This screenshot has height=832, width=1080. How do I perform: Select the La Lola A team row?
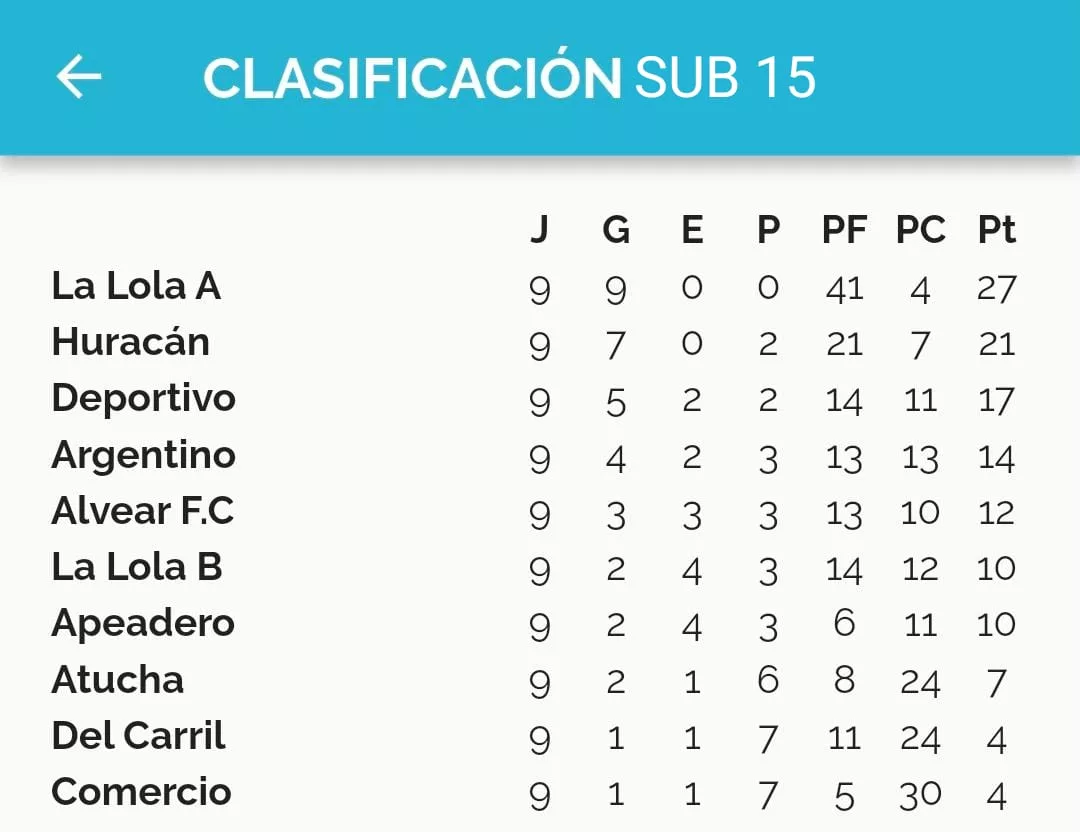tap(136, 286)
